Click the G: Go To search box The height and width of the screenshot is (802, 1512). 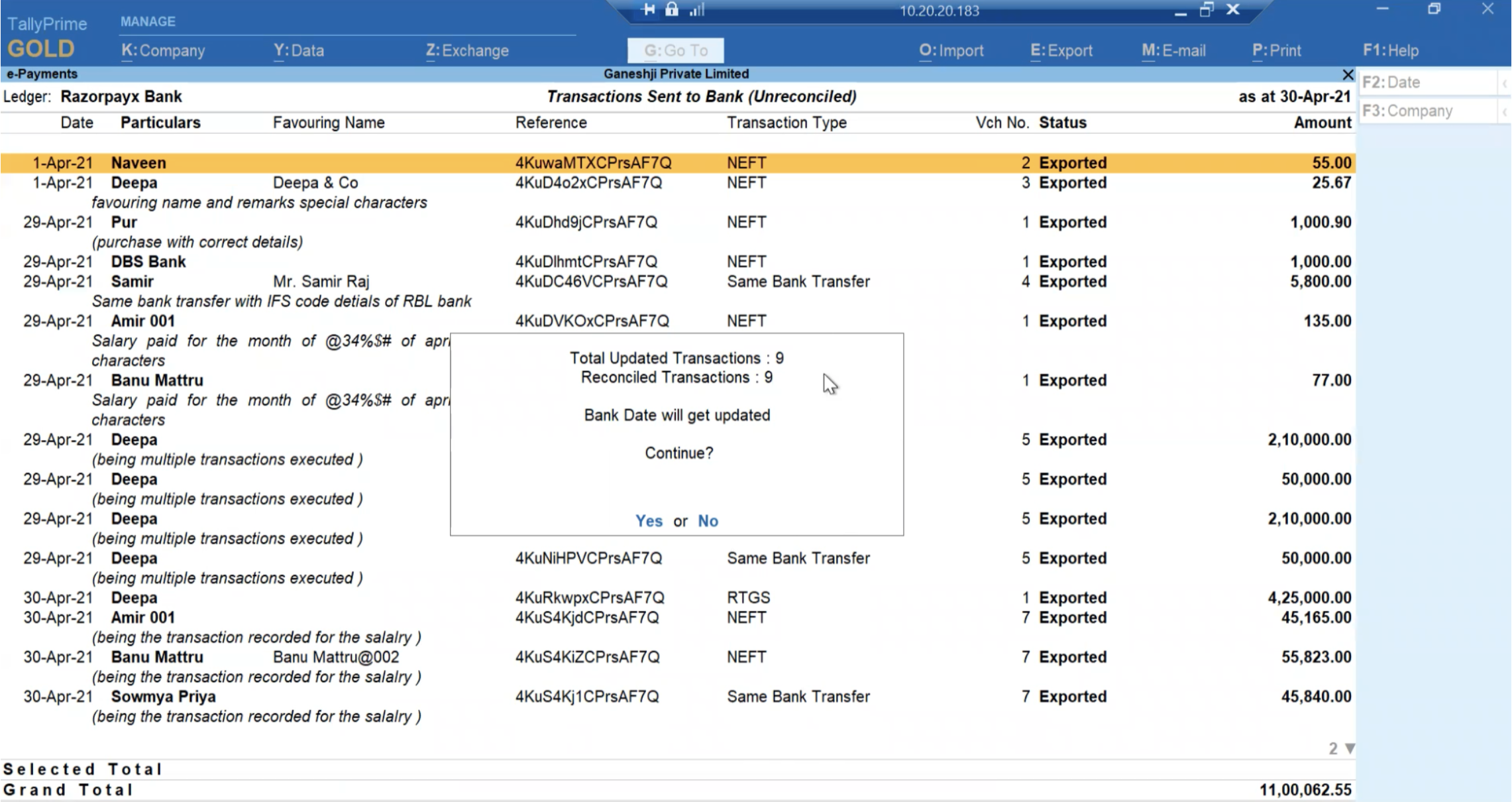(x=675, y=50)
